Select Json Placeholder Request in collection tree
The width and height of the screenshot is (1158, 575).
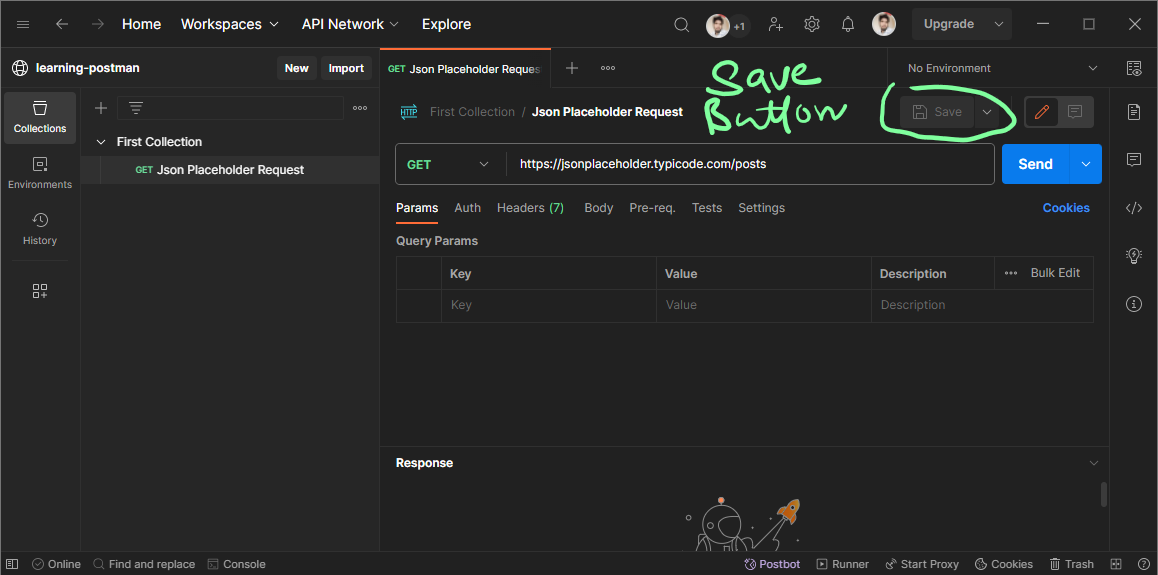click(x=230, y=170)
